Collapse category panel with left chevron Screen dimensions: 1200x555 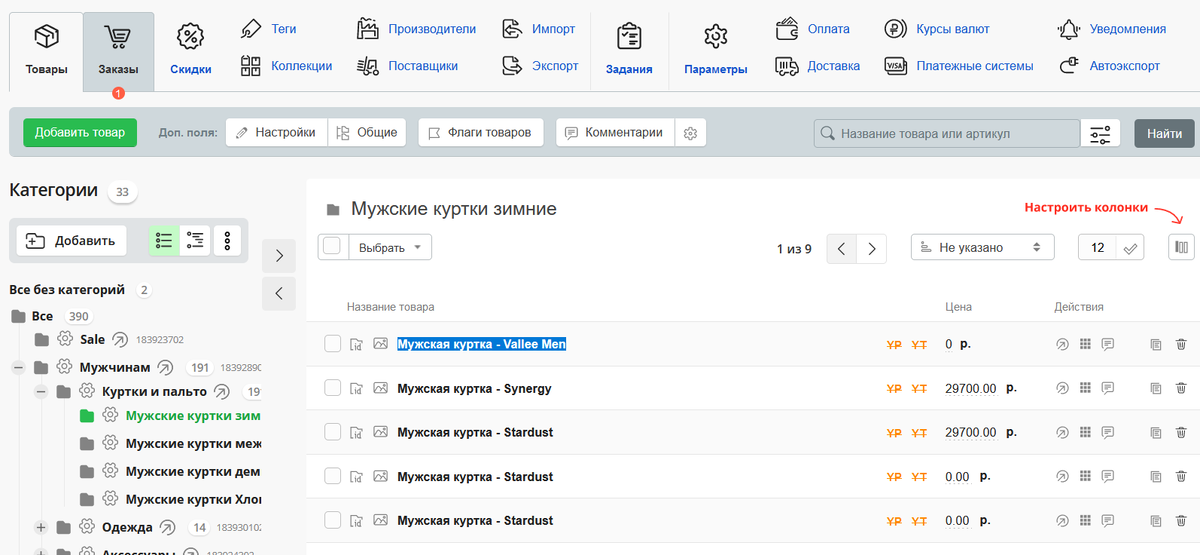(279, 294)
